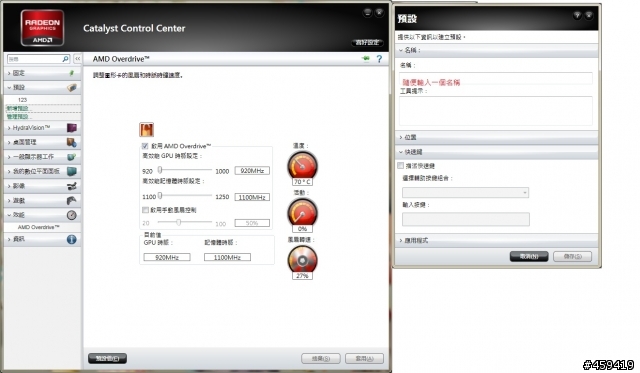Click the GPU clock 920MHz setting box
Viewport: 640px width, 373px height.
pos(252,171)
